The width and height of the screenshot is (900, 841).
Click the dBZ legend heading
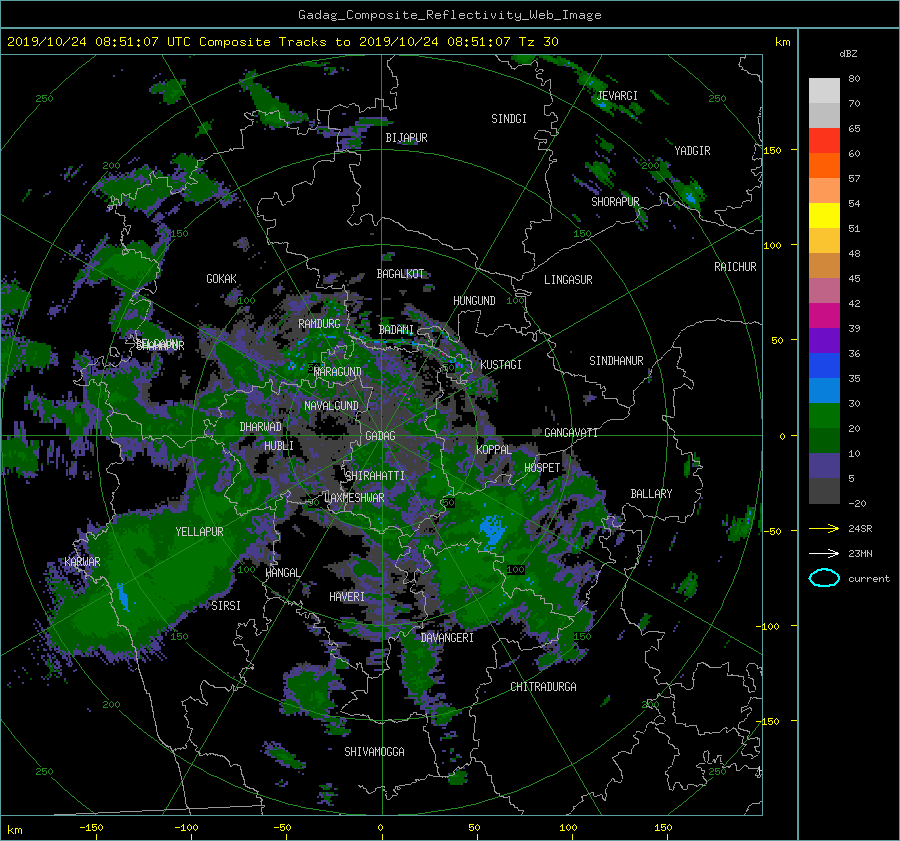tap(848, 53)
